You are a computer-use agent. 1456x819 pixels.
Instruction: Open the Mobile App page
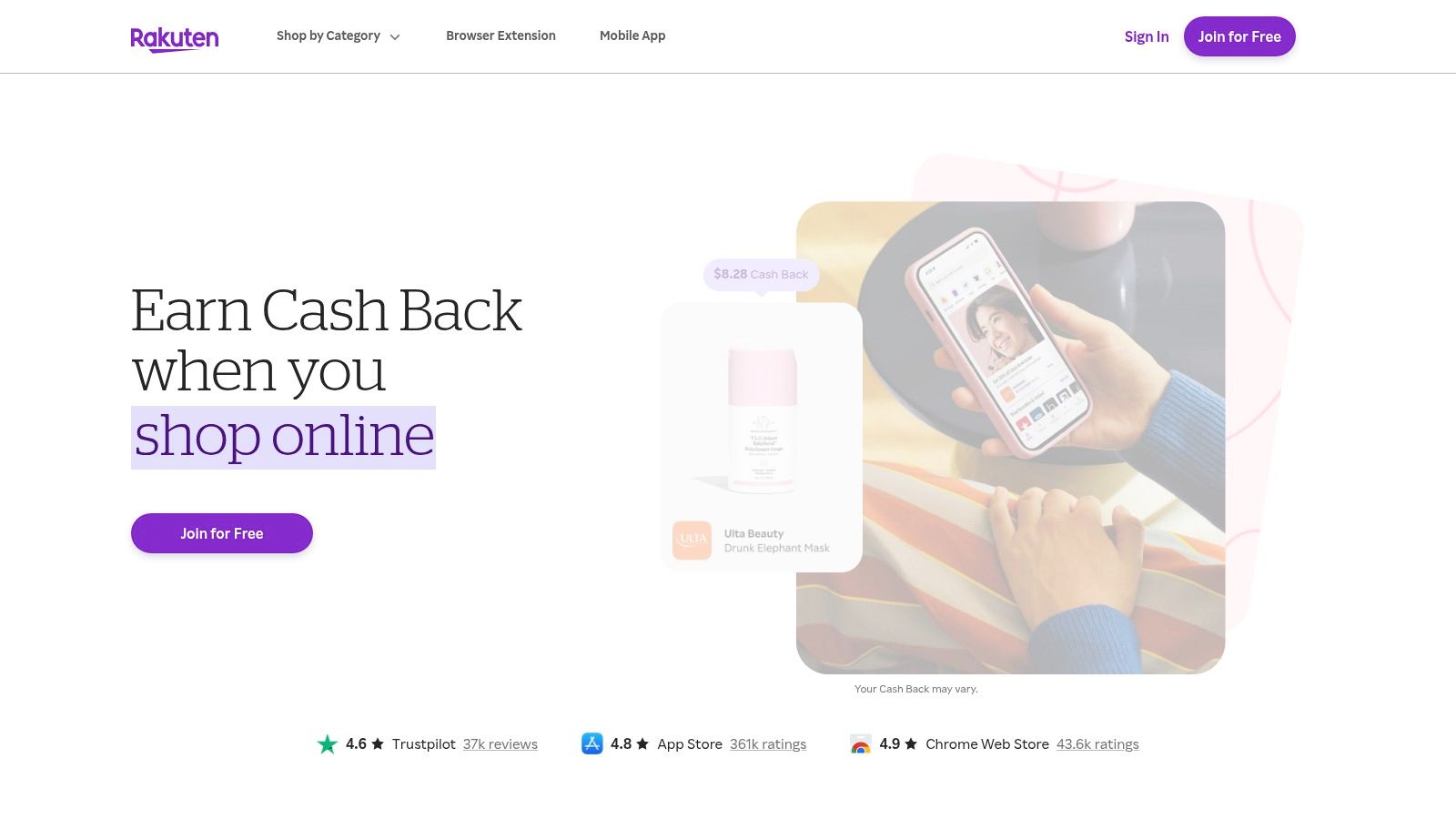click(x=632, y=35)
